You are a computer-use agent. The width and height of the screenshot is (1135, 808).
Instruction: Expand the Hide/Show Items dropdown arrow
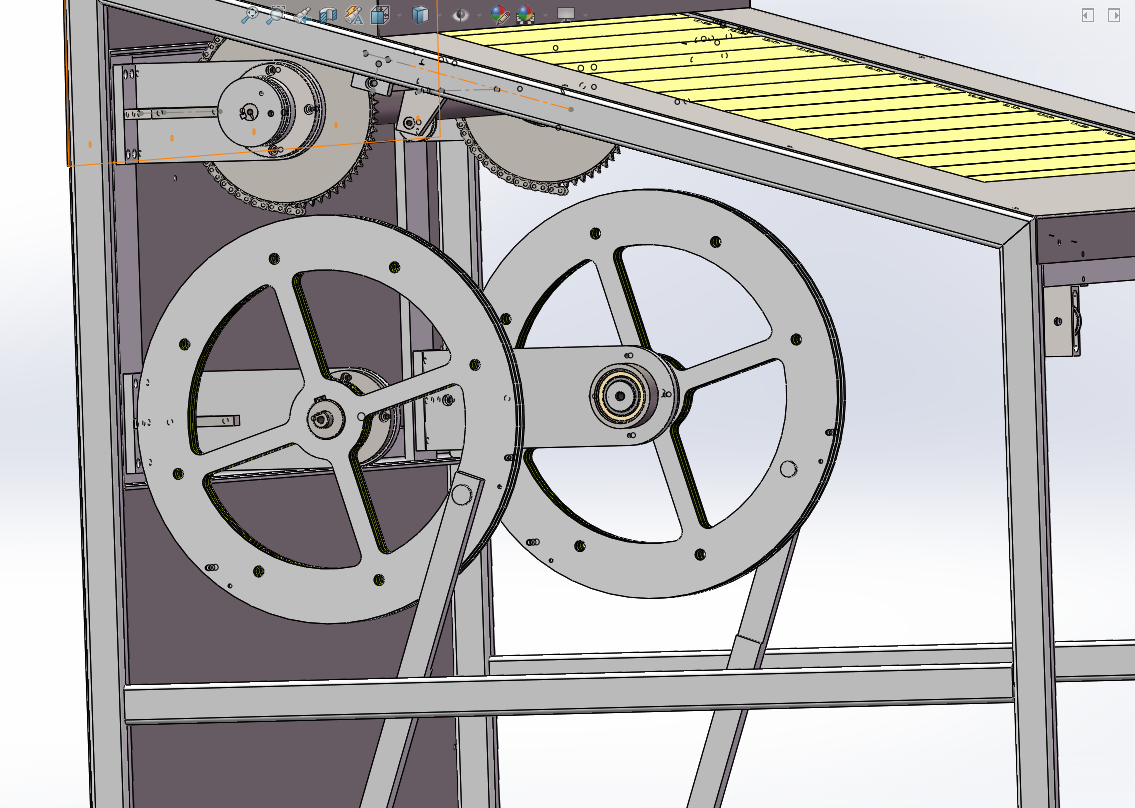(479, 15)
